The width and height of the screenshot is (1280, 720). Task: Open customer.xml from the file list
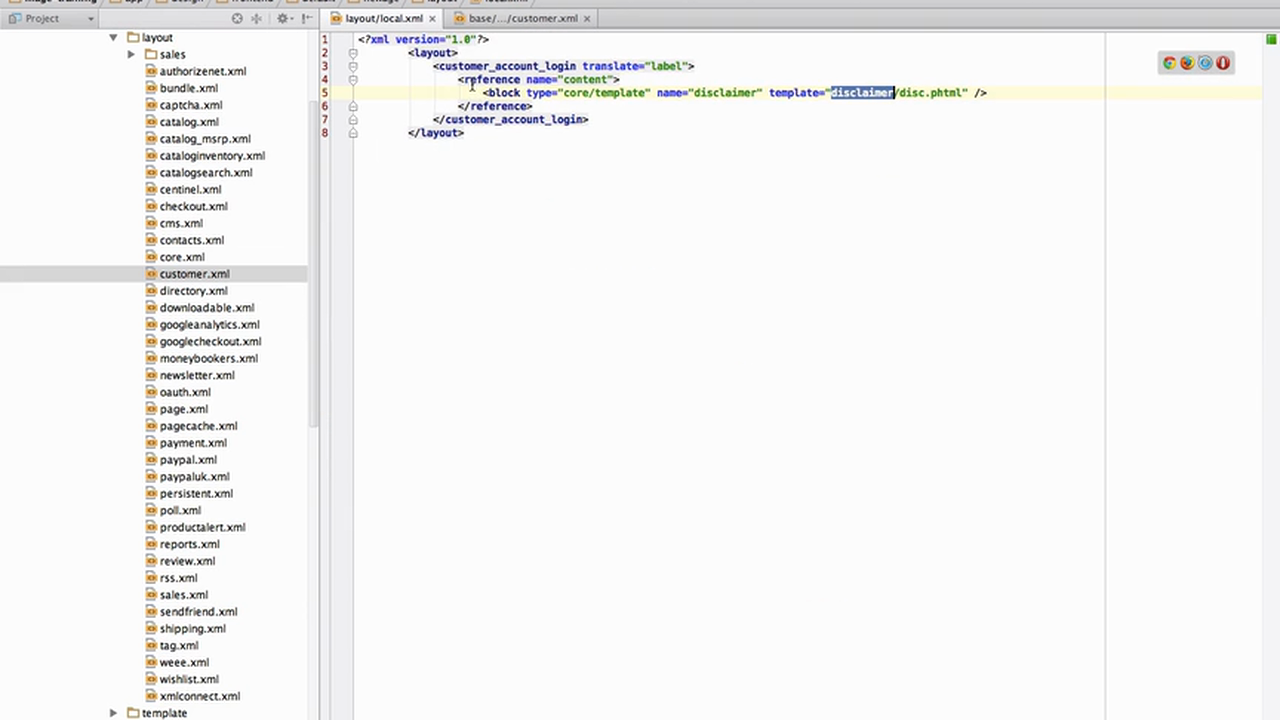click(194, 273)
